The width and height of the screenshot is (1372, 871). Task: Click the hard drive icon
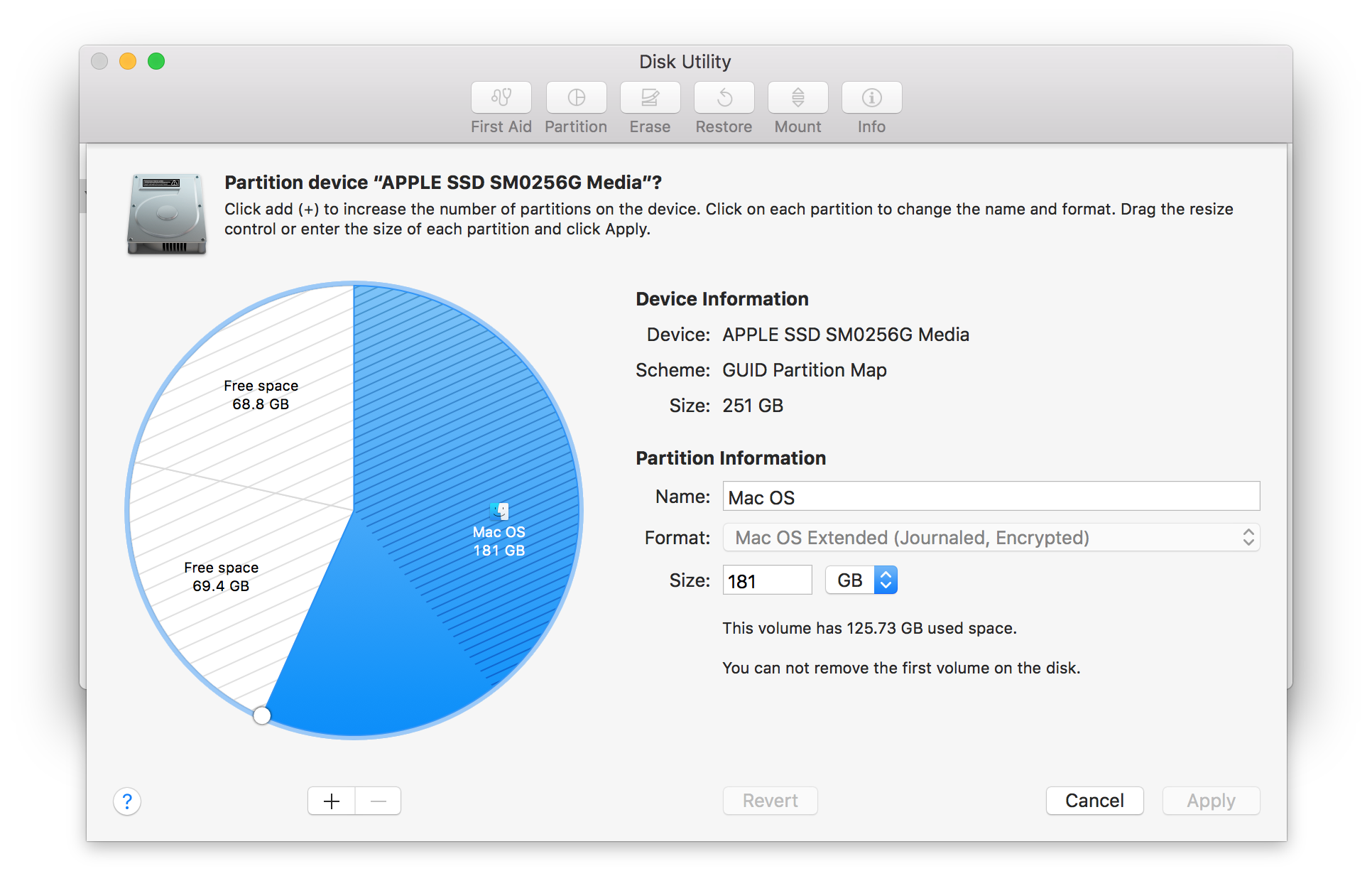pyautogui.click(x=167, y=214)
